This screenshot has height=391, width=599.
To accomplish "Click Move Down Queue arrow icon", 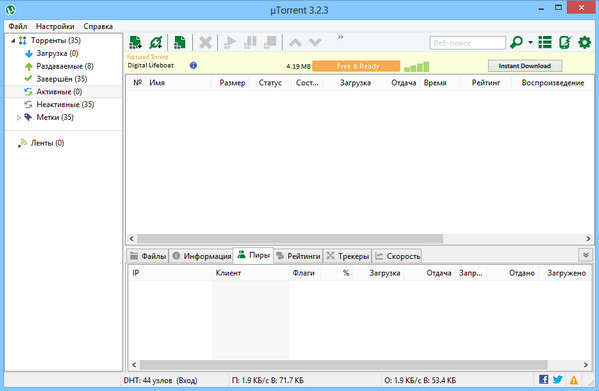I will pyautogui.click(x=315, y=42).
